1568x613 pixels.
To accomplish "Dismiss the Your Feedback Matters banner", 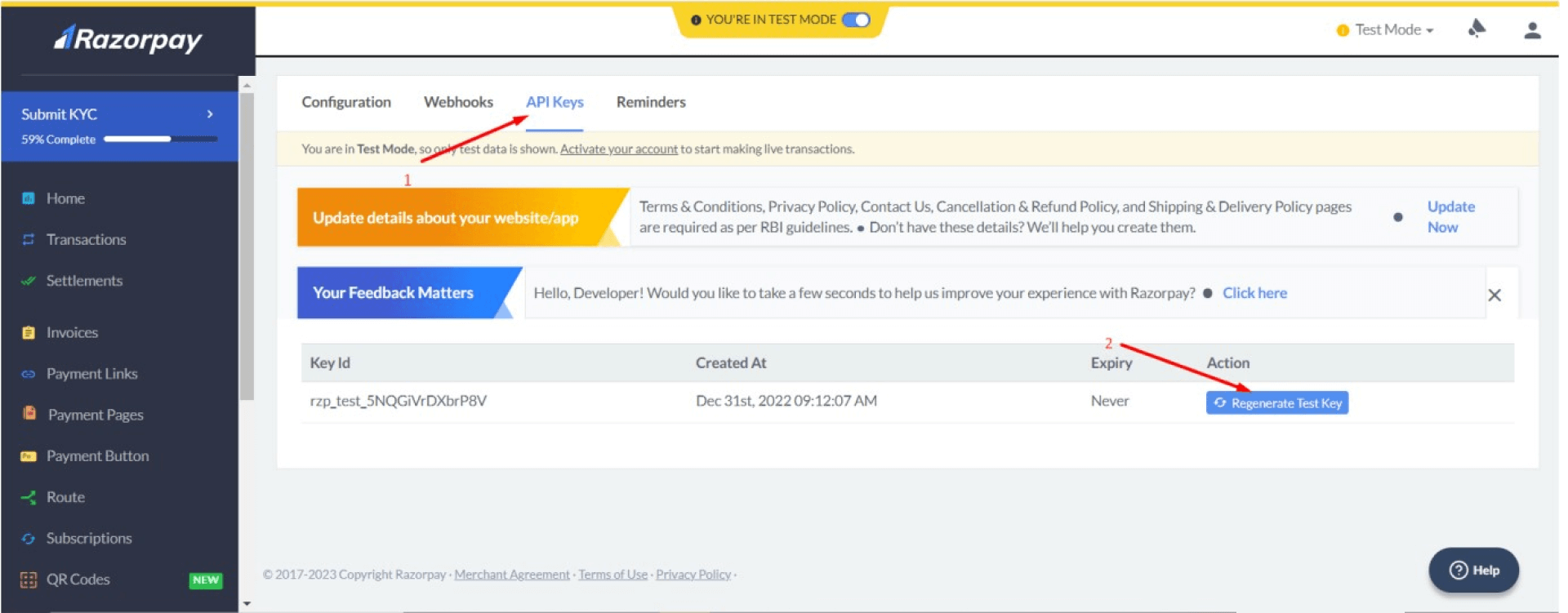I will coord(1494,295).
